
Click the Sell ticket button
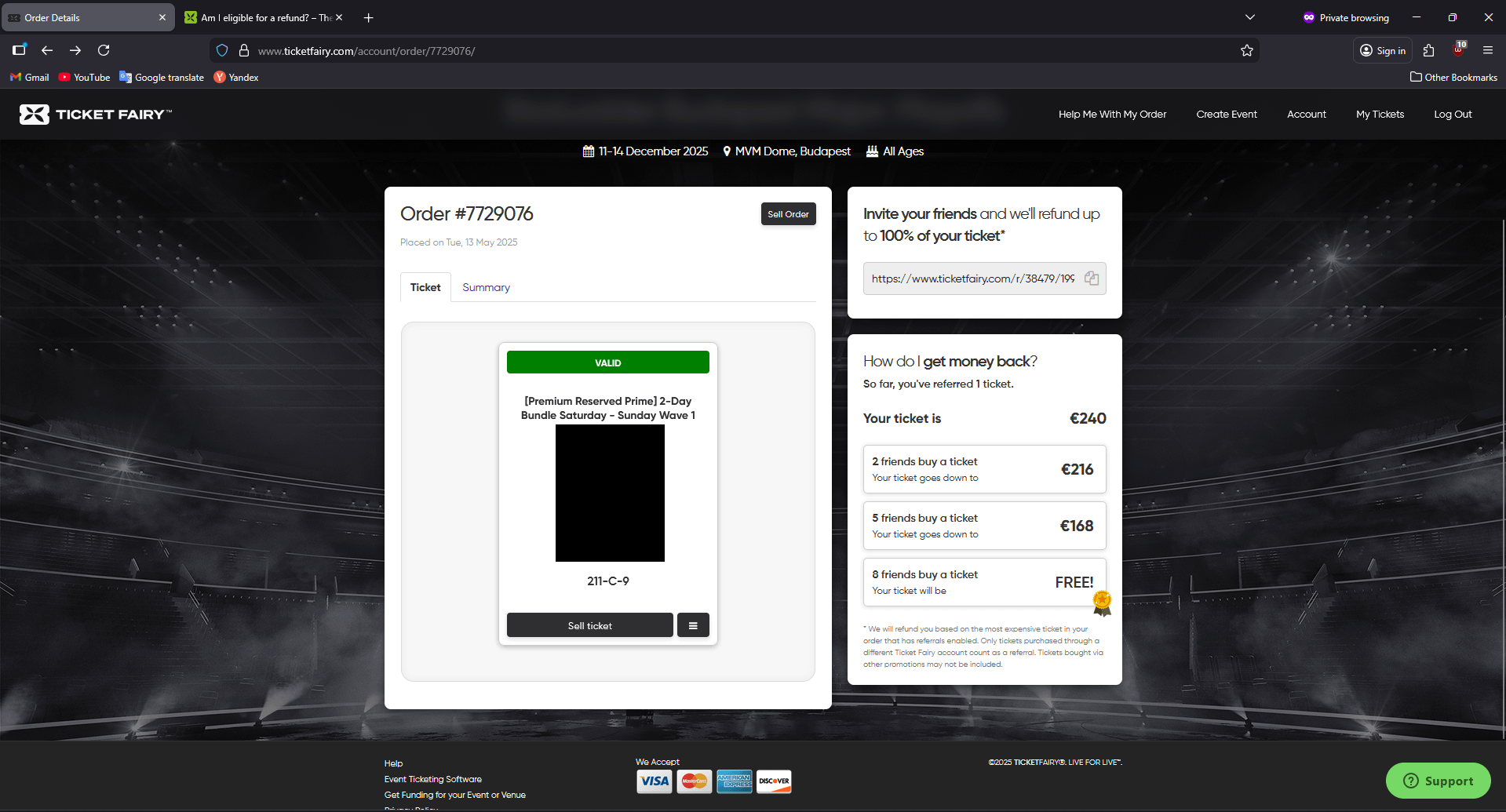point(590,625)
